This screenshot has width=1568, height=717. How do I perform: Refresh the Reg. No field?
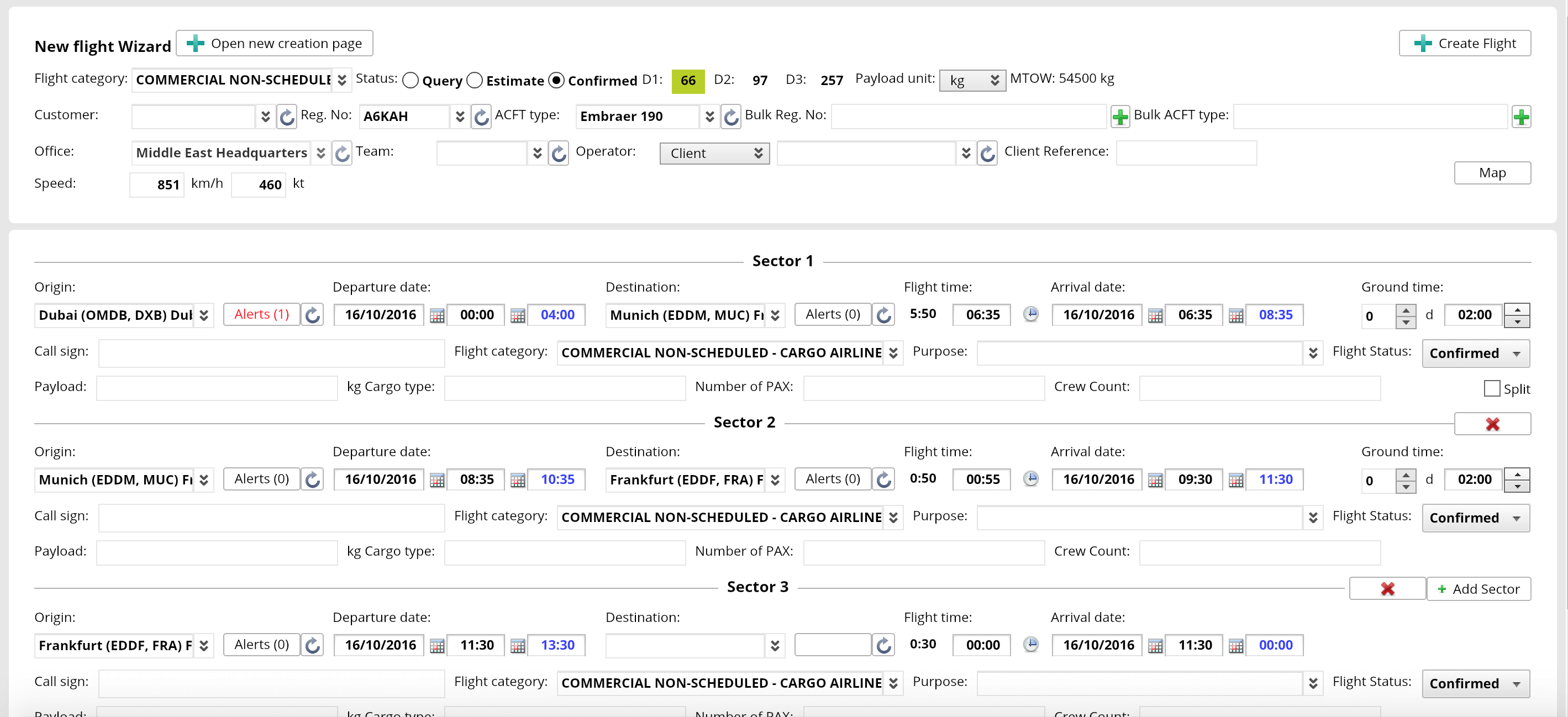(x=481, y=117)
